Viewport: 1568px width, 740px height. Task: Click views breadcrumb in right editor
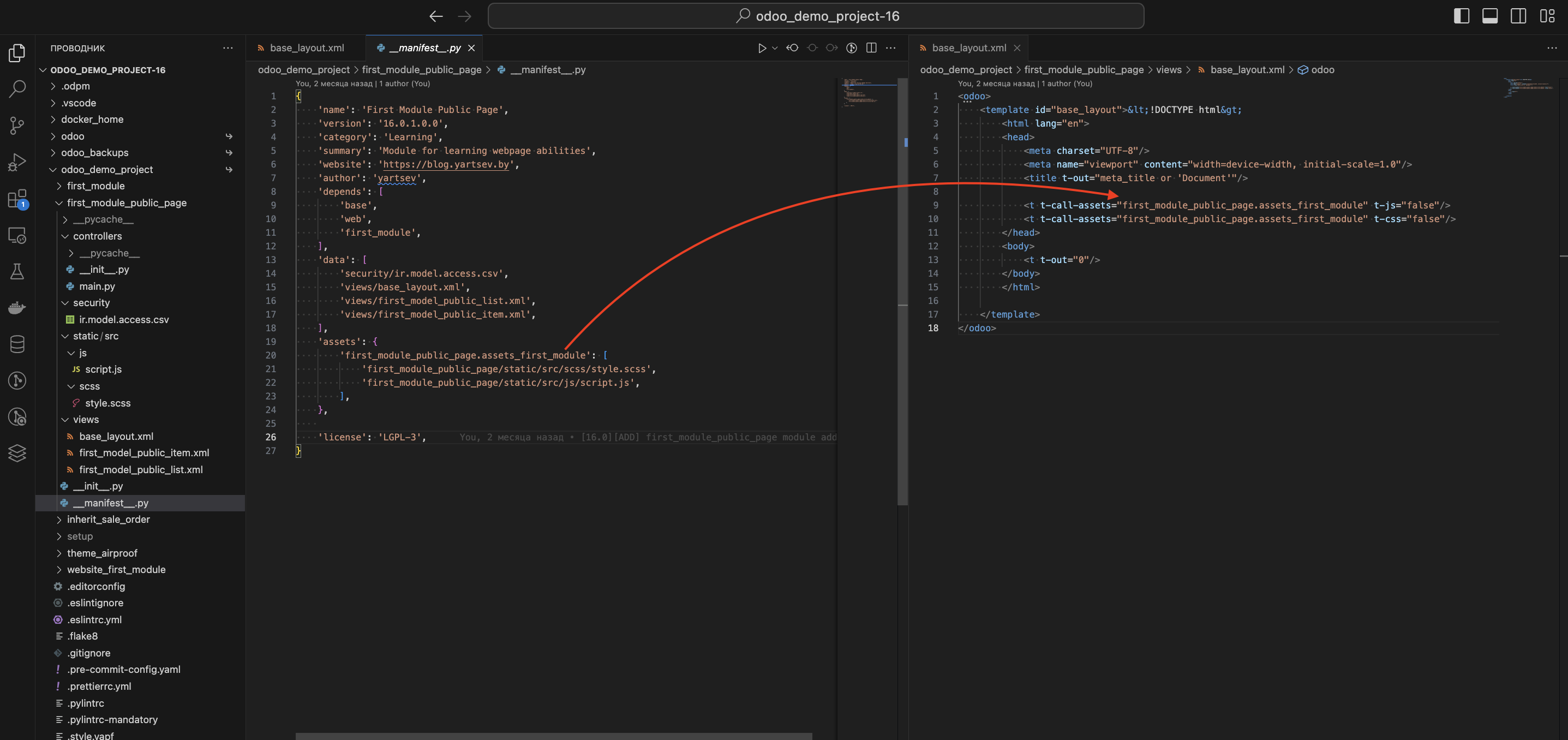(1169, 70)
